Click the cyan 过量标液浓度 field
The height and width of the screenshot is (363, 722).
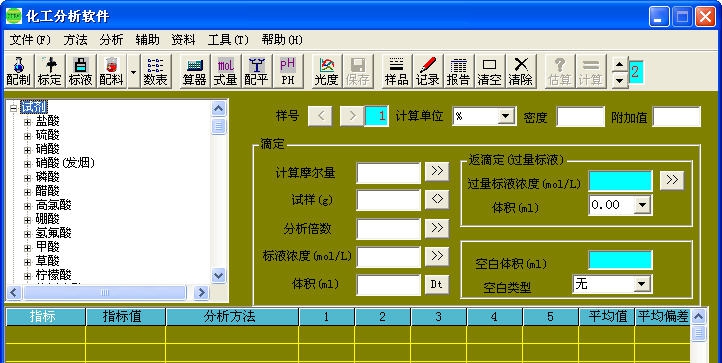[x=620, y=181]
